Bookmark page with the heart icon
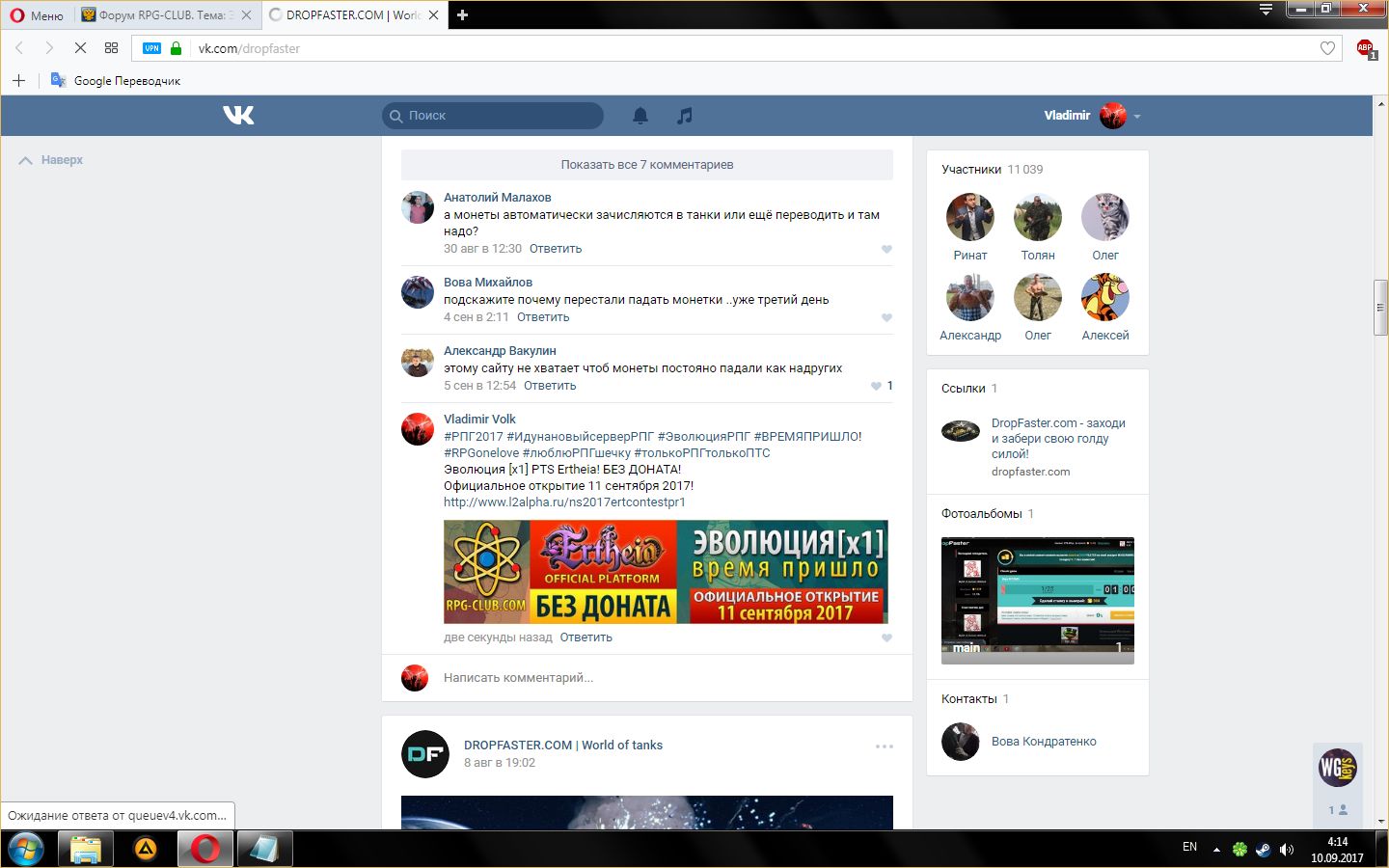The image size is (1389, 868). pyautogui.click(x=1327, y=48)
